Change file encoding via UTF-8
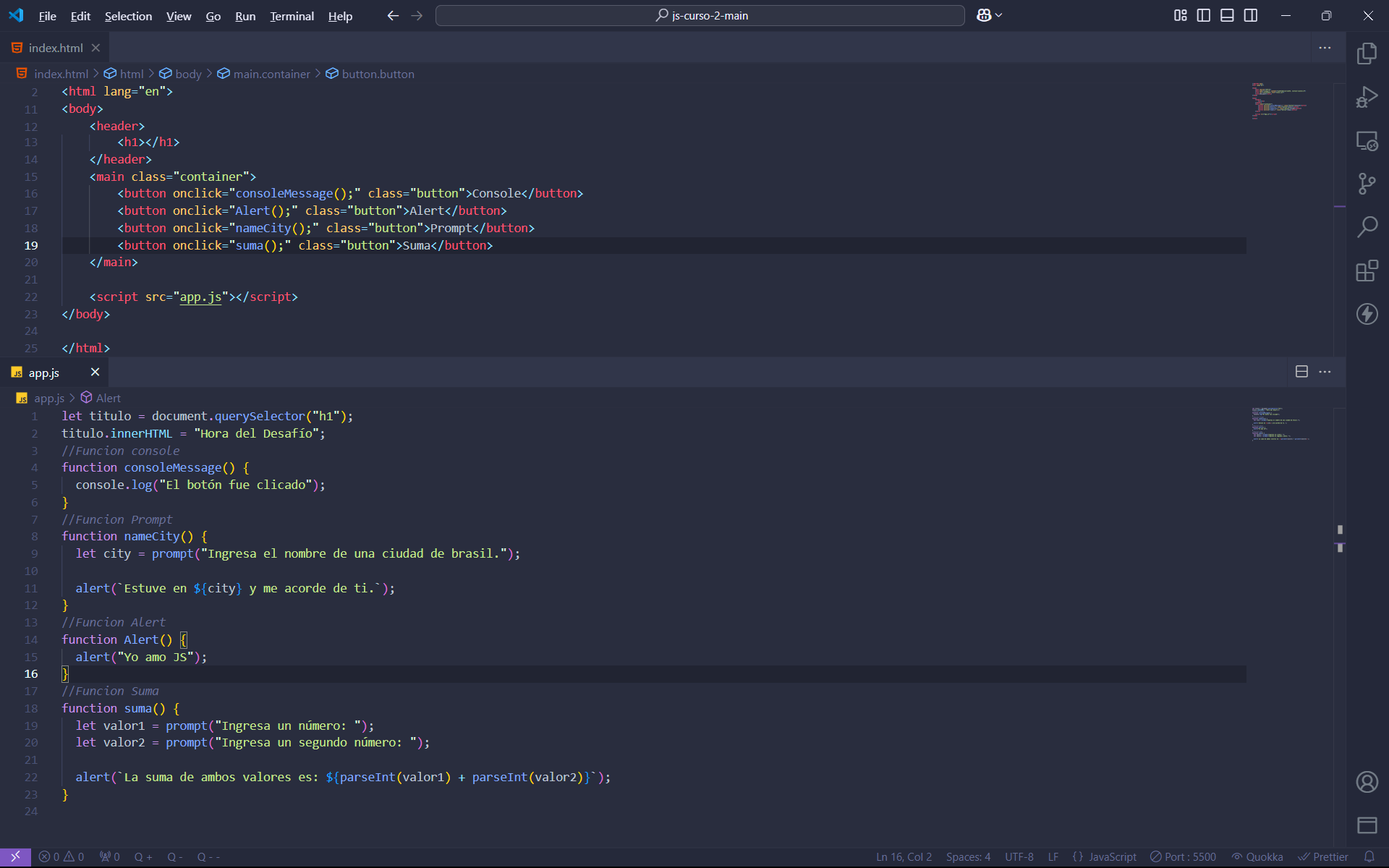The image size is (1389, 868). (x=1019, y=857)
